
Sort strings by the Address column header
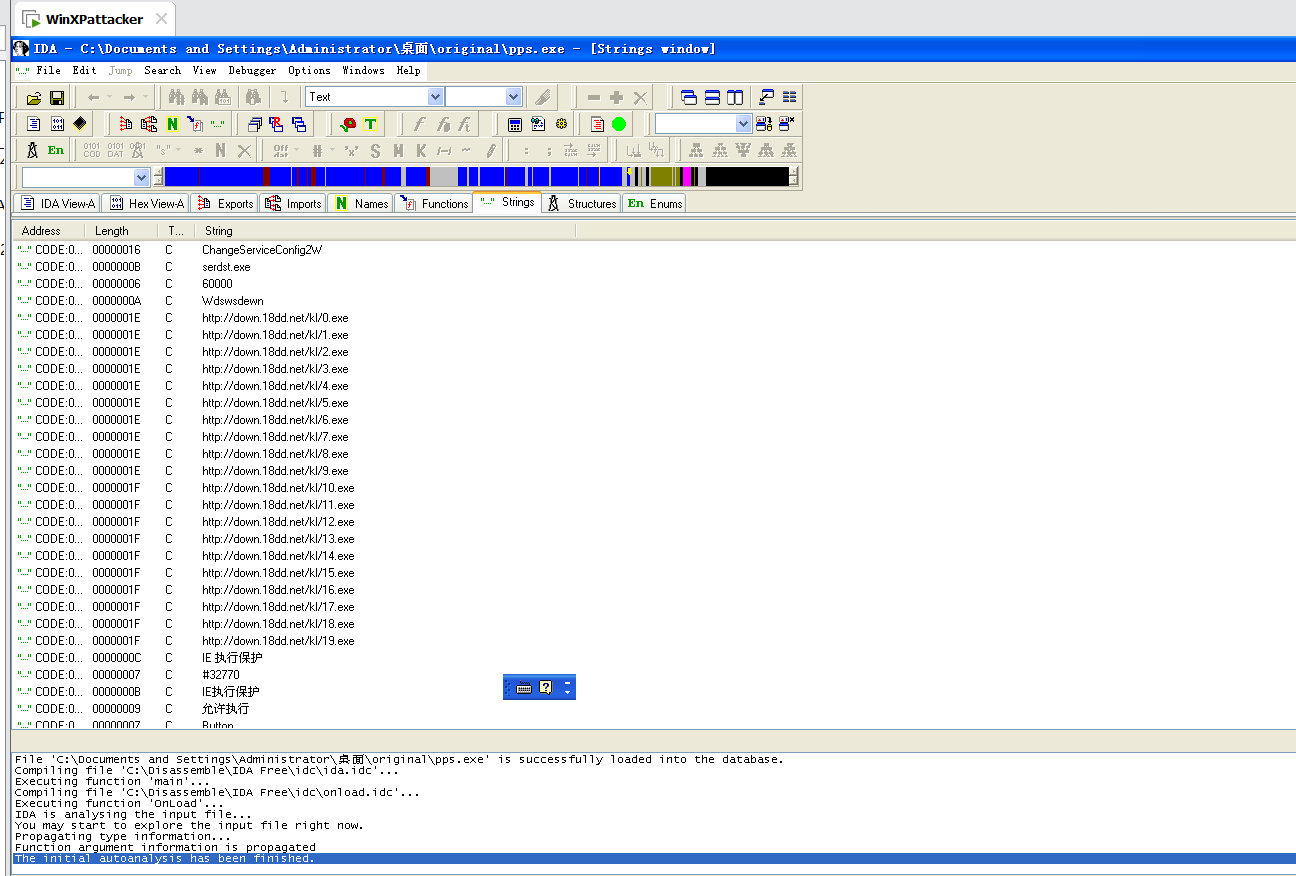pos(48,231)
